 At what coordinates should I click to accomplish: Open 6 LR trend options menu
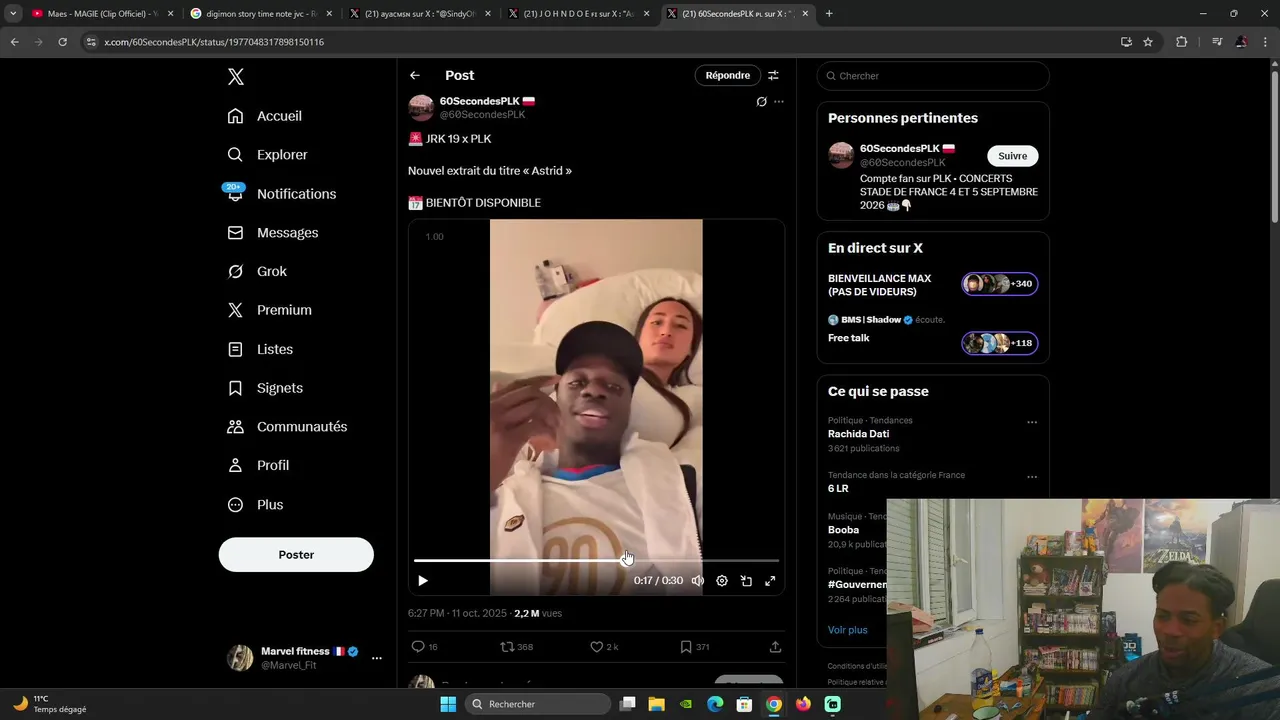pos(1032,477)
